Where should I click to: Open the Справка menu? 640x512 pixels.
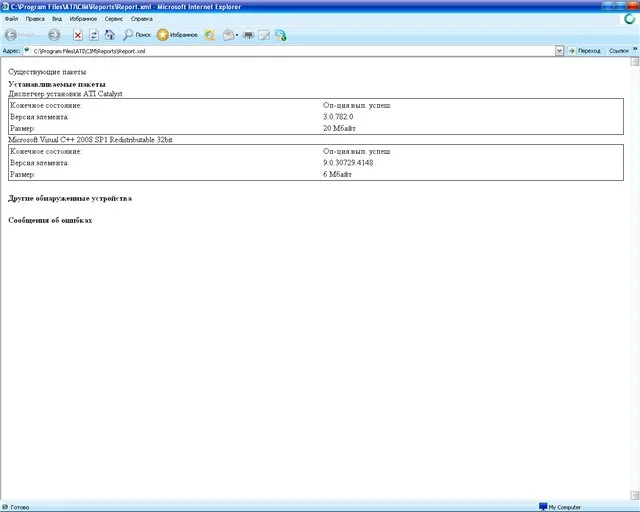pos(142,19)
